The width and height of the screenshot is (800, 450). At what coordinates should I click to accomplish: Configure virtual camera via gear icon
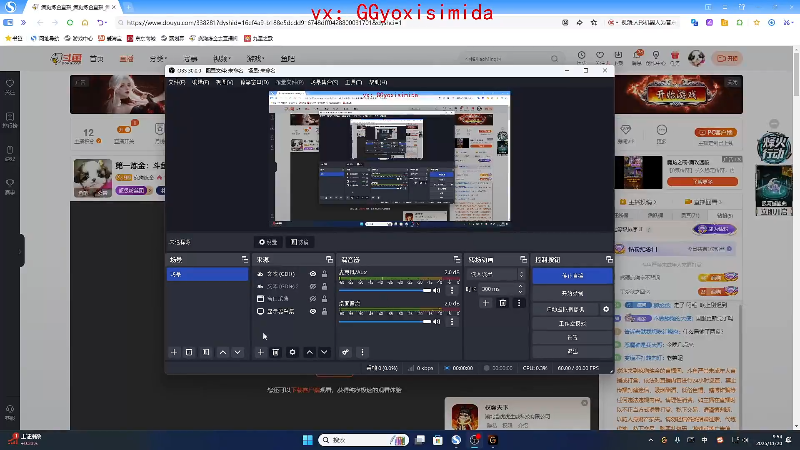[606, 309]
